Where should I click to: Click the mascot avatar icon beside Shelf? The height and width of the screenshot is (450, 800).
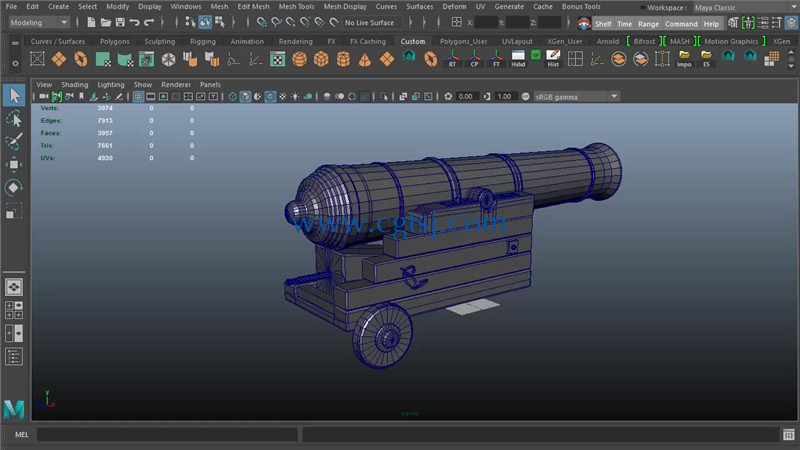(x=584, y=23)
